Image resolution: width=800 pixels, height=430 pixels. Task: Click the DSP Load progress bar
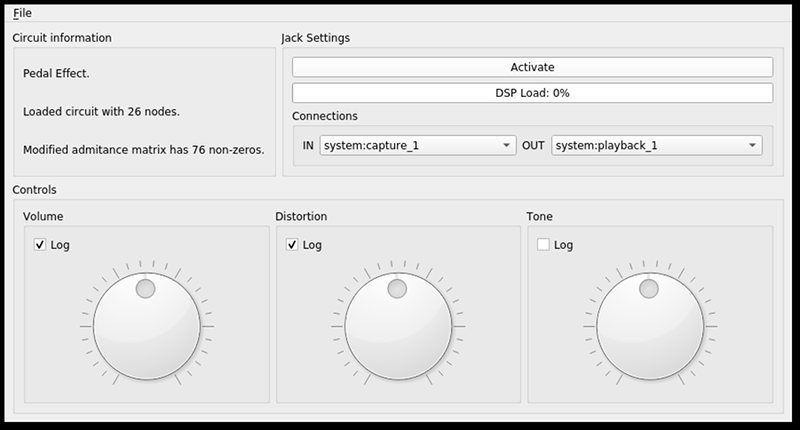point(532,93)
